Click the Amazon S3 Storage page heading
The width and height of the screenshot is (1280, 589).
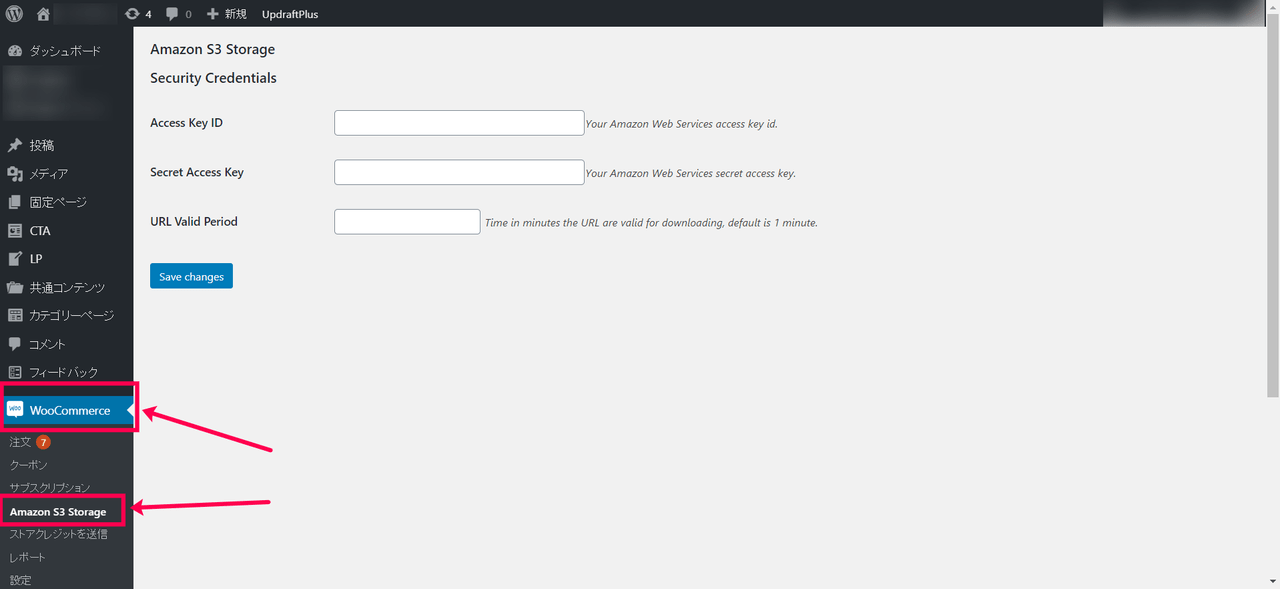pyautogui.click(x=212, y=49)
